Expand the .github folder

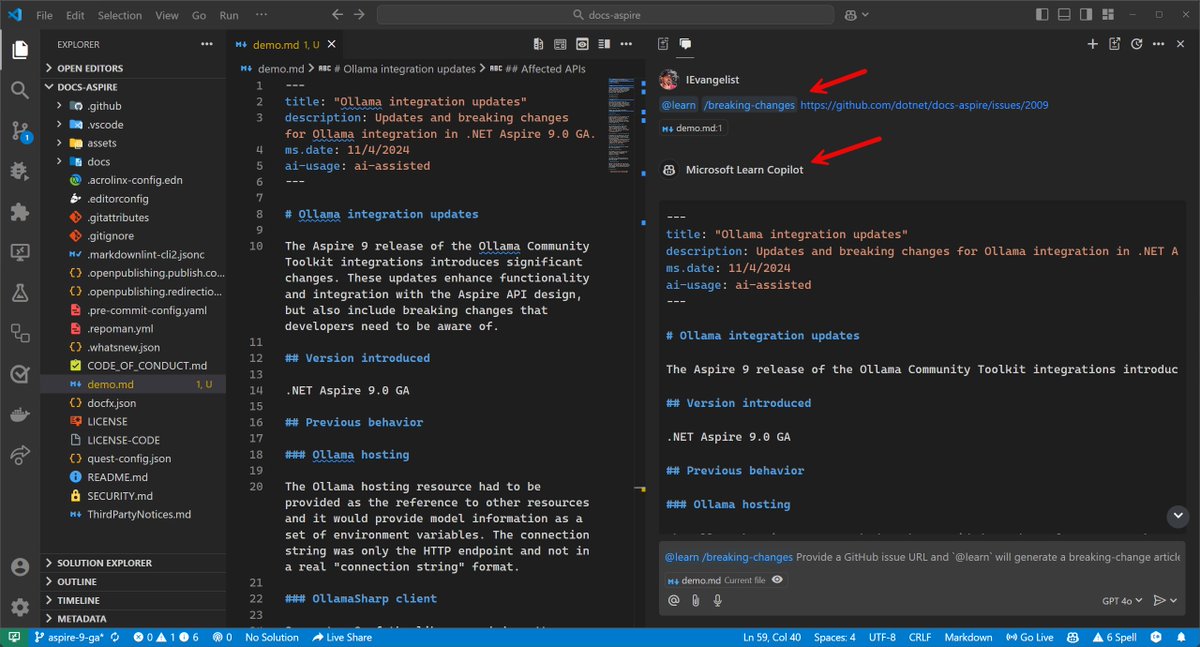click(x=133, y=106)
